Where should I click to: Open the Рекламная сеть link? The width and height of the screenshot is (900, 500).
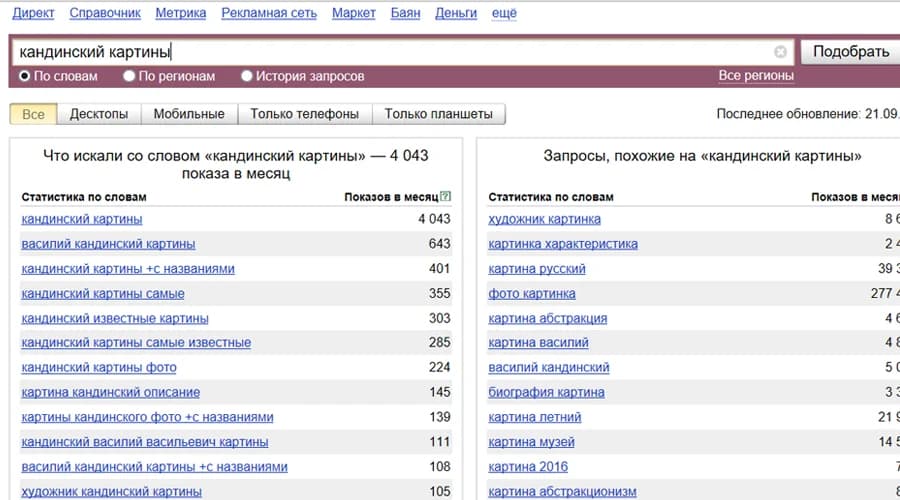pos(269,13)
